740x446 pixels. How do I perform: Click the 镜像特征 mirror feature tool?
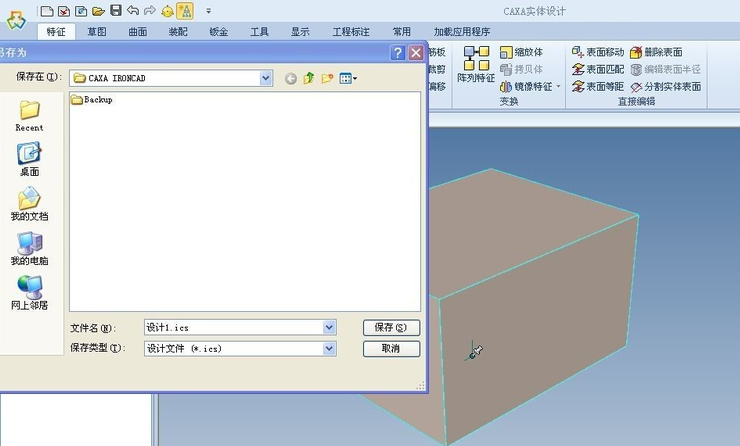pos(526,86)
